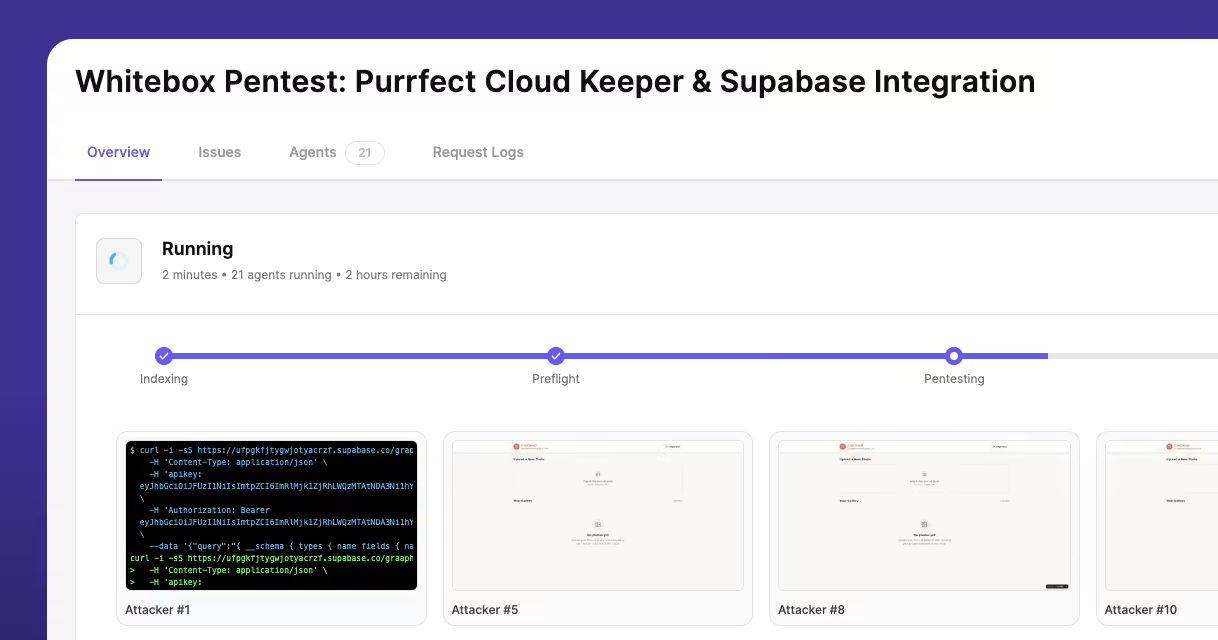1218x640 pixels.
Task: Open the Overview tab
Action: pos(118,153)
